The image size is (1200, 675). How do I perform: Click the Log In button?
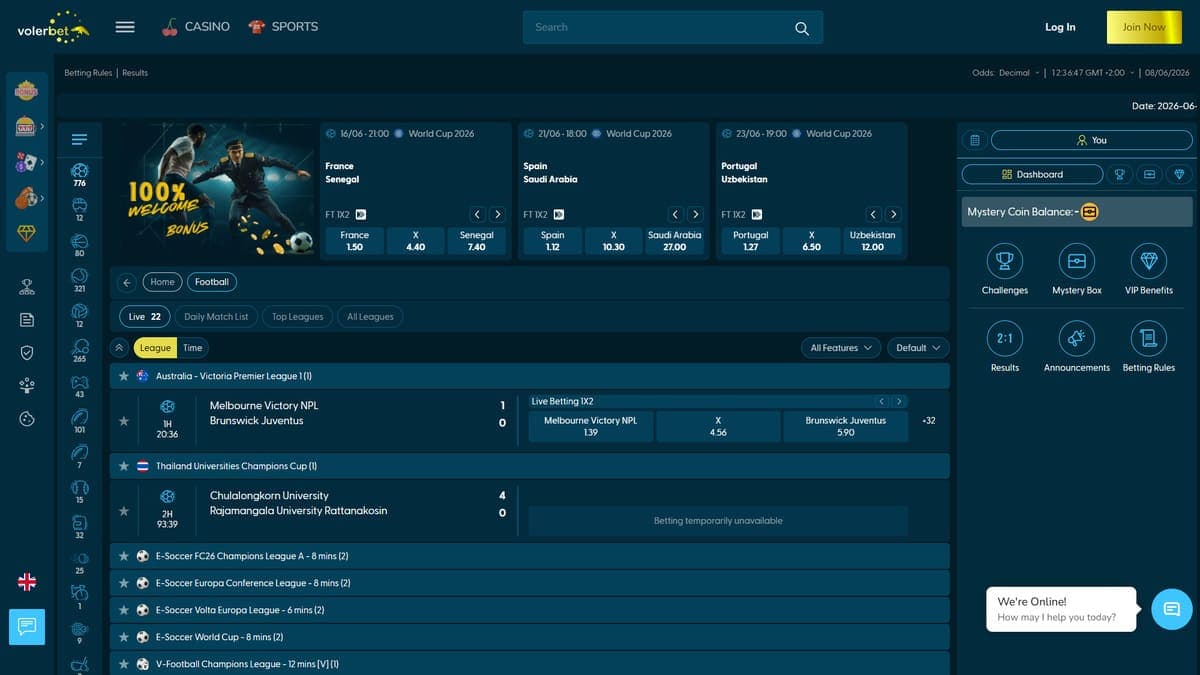click(x=1060, y=27)
